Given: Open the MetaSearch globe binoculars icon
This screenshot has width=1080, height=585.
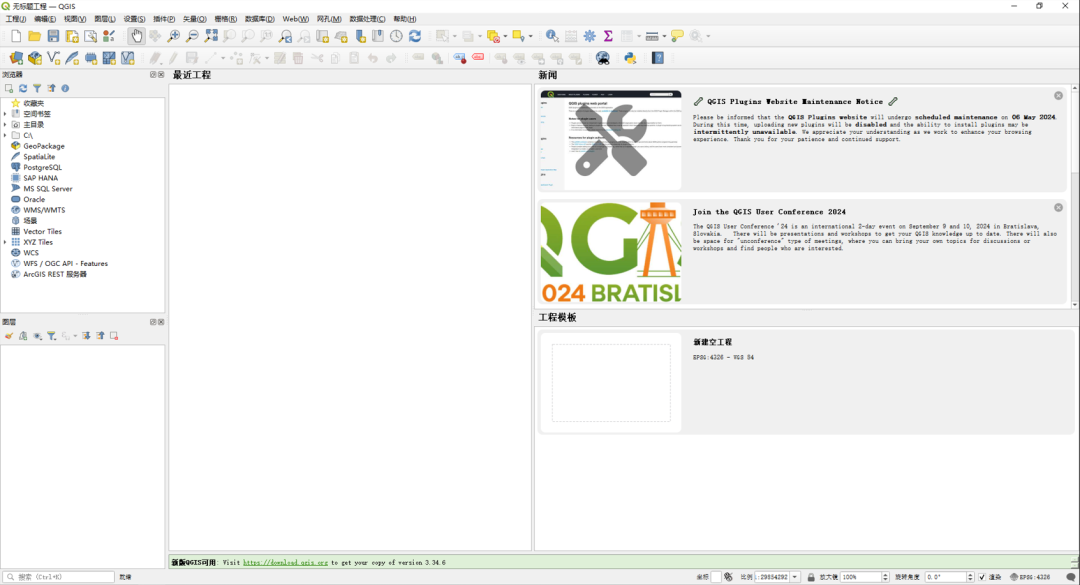Looking at the screenshot, I should coord(603,58).
